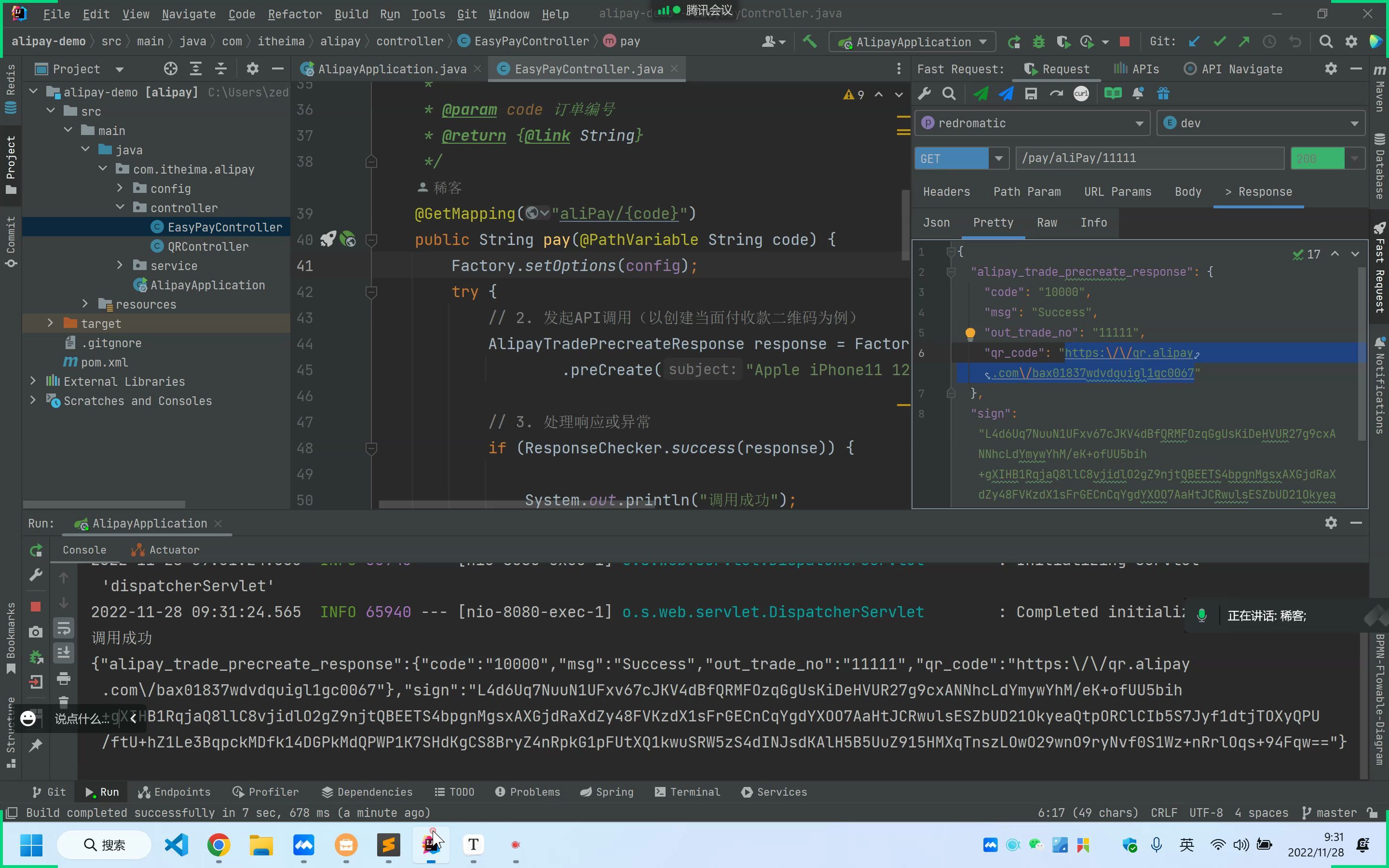Viewport: 1389px width, 868px height.
Task: Toggle soft-wrap in the console
Action: pyautogui.click(x=63, y=629)
